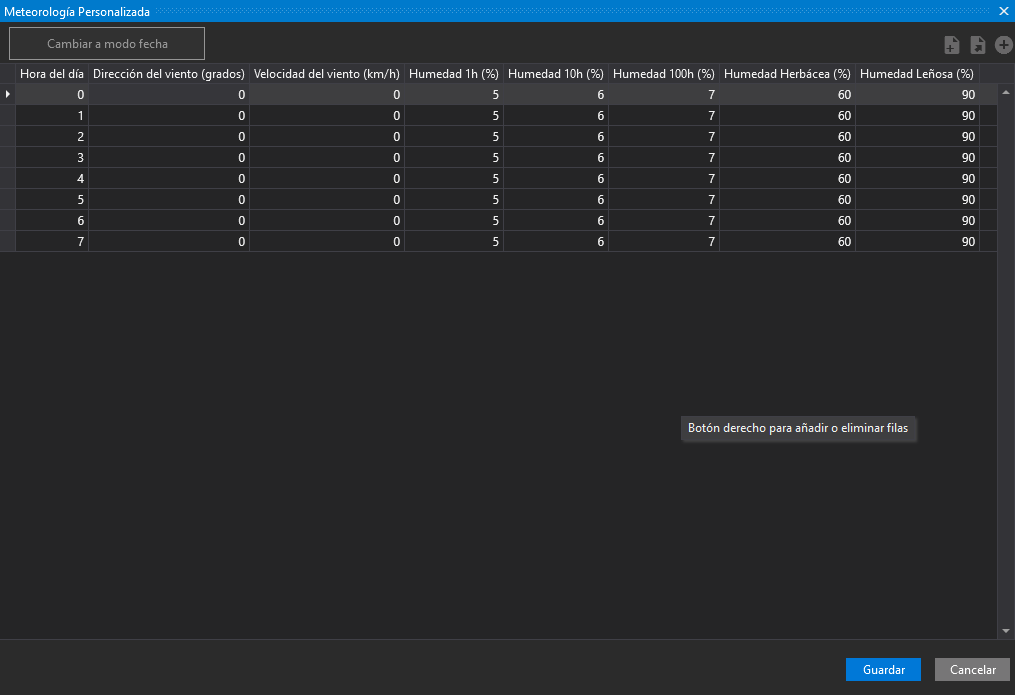
Task: Select the Humedad 10h cell in hour 3 row
Action: (x=556, y=158)
